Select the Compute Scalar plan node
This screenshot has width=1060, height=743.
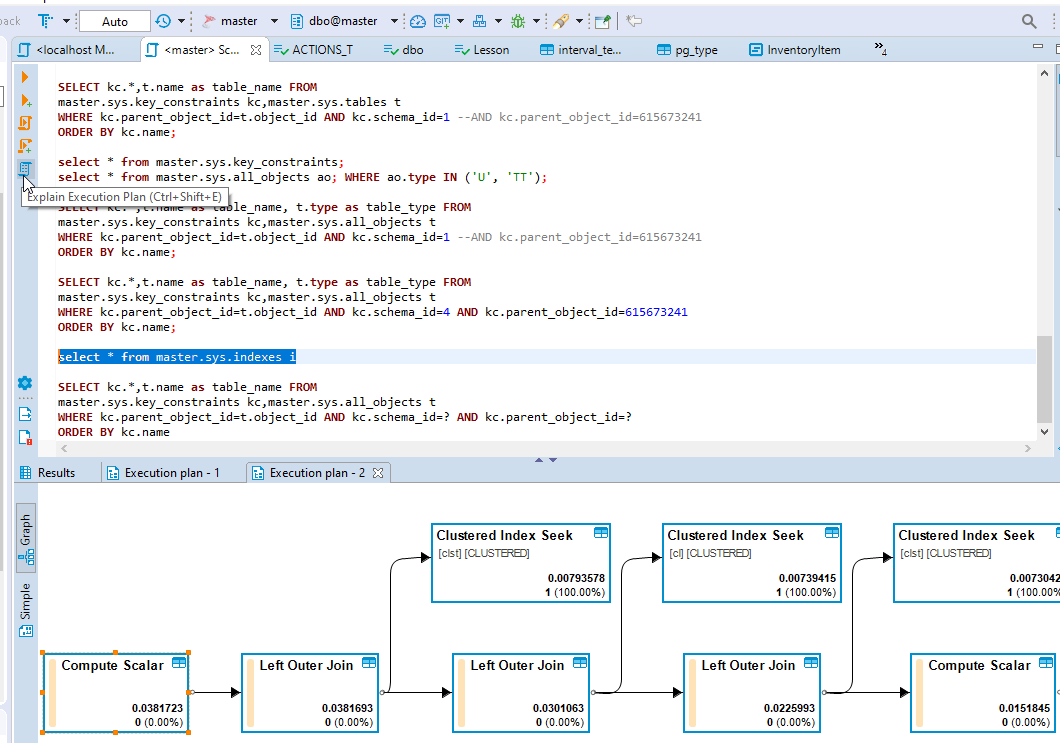pos(115,690)
